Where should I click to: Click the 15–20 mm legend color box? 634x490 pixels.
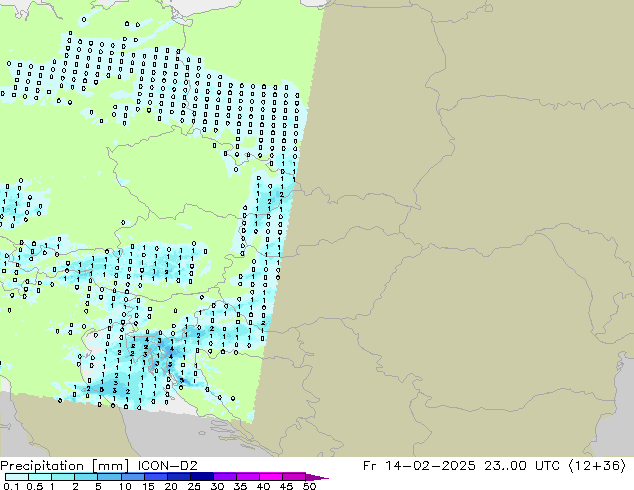155,477
